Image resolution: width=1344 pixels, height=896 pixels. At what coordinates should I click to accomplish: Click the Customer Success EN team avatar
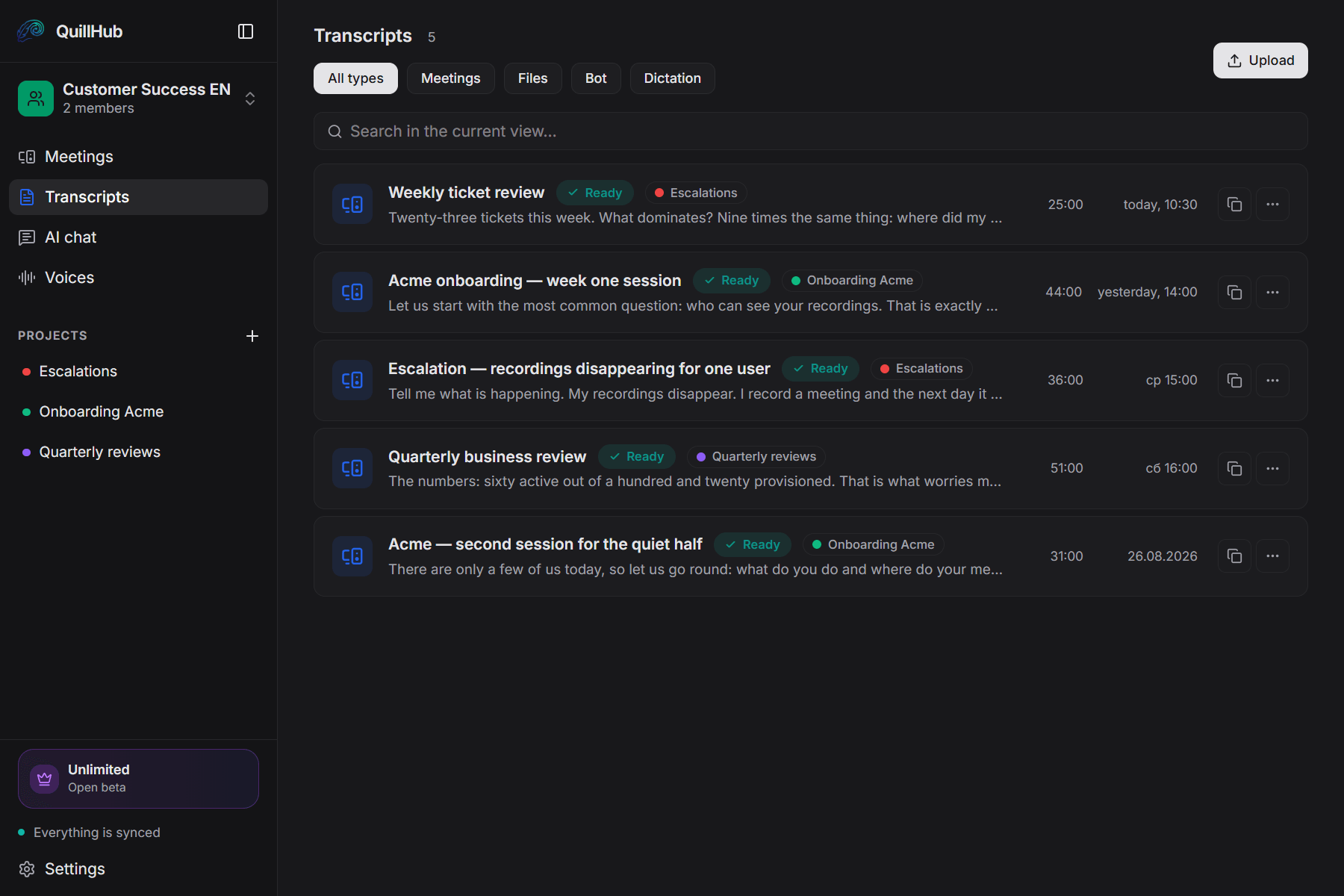(36, 99)
